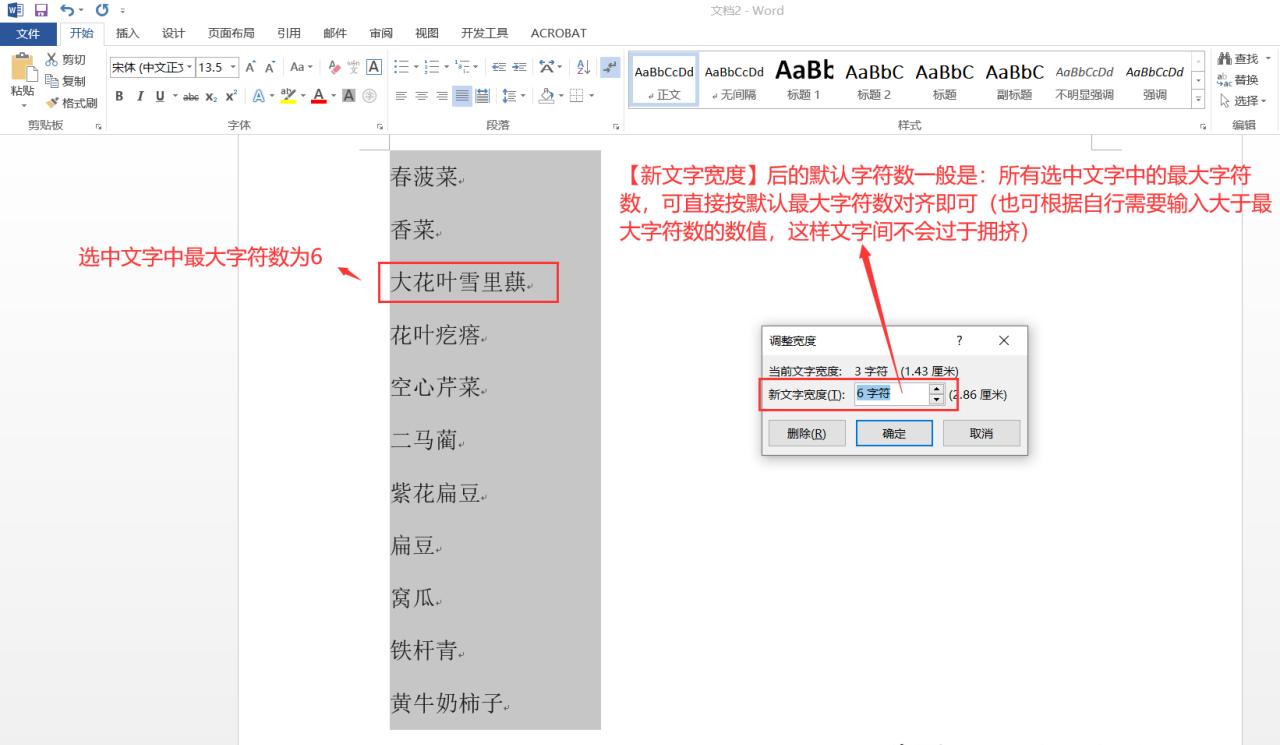Screen dimensions: 1280x745
Task: Click the Character Border icon
Action: pyautogui.click(x=374, y=67)
